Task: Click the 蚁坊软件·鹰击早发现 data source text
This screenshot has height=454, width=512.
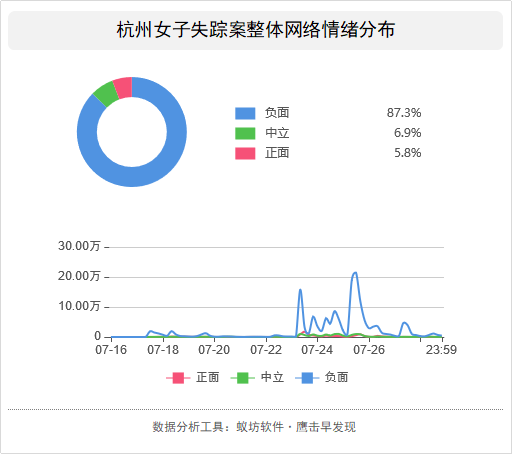Action: click(296, 427)
